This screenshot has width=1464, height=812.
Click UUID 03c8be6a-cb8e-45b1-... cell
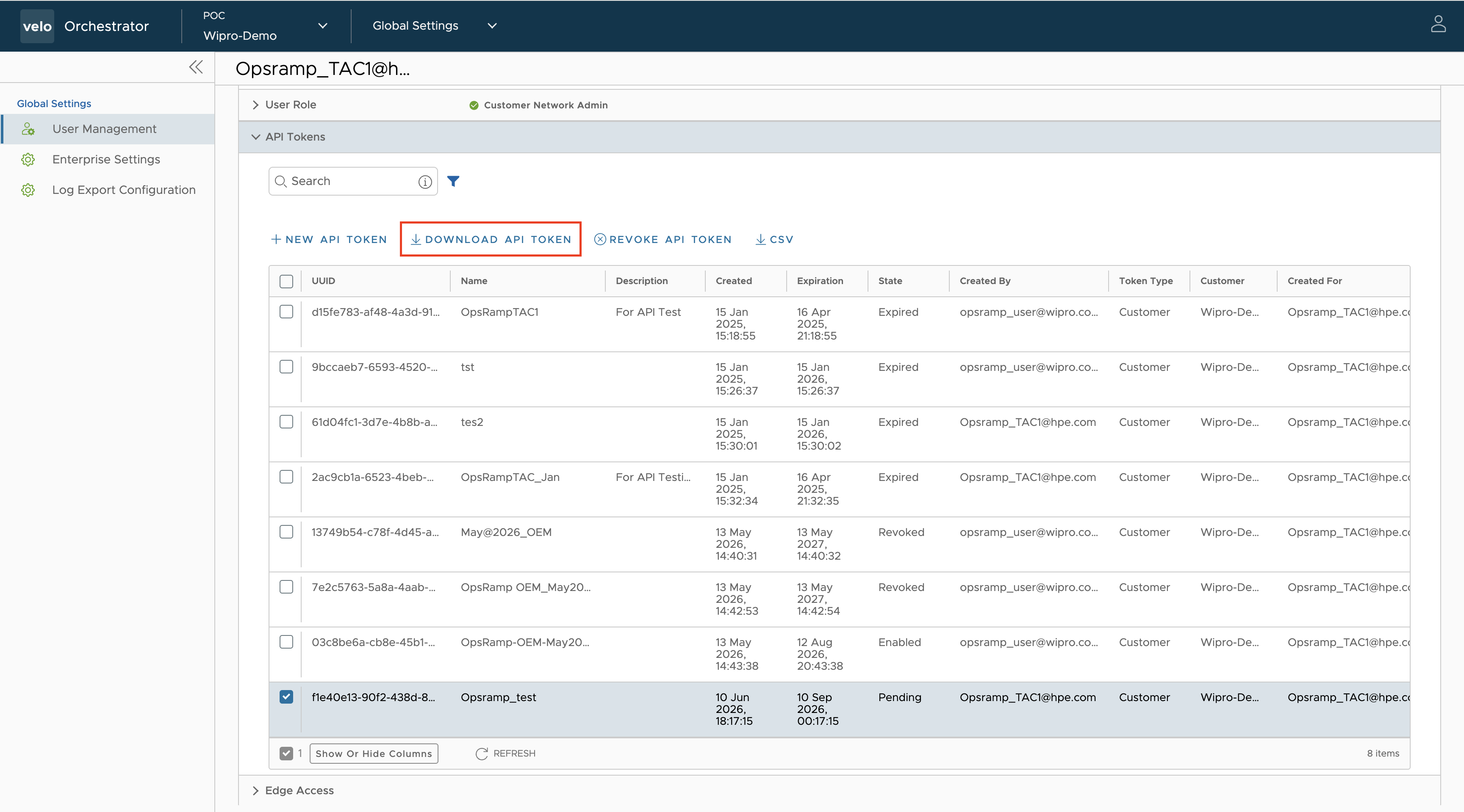(x=373, y=642)
